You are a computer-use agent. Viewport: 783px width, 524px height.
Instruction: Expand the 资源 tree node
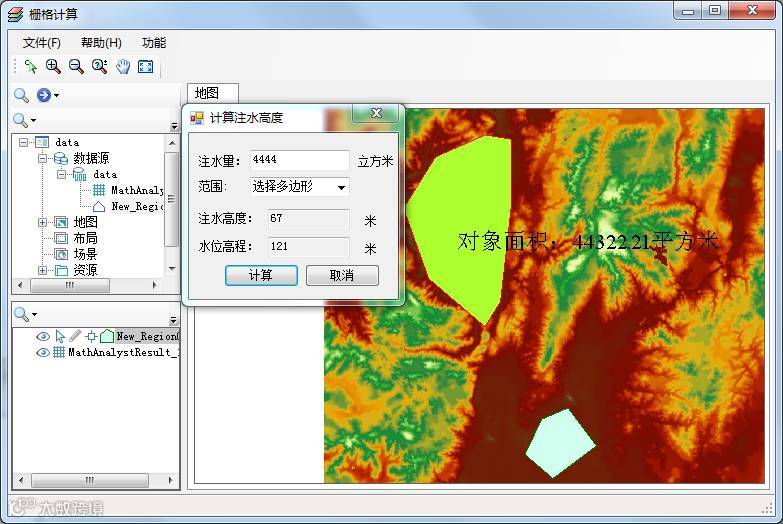pyautogui.click(x=42, y=270)
